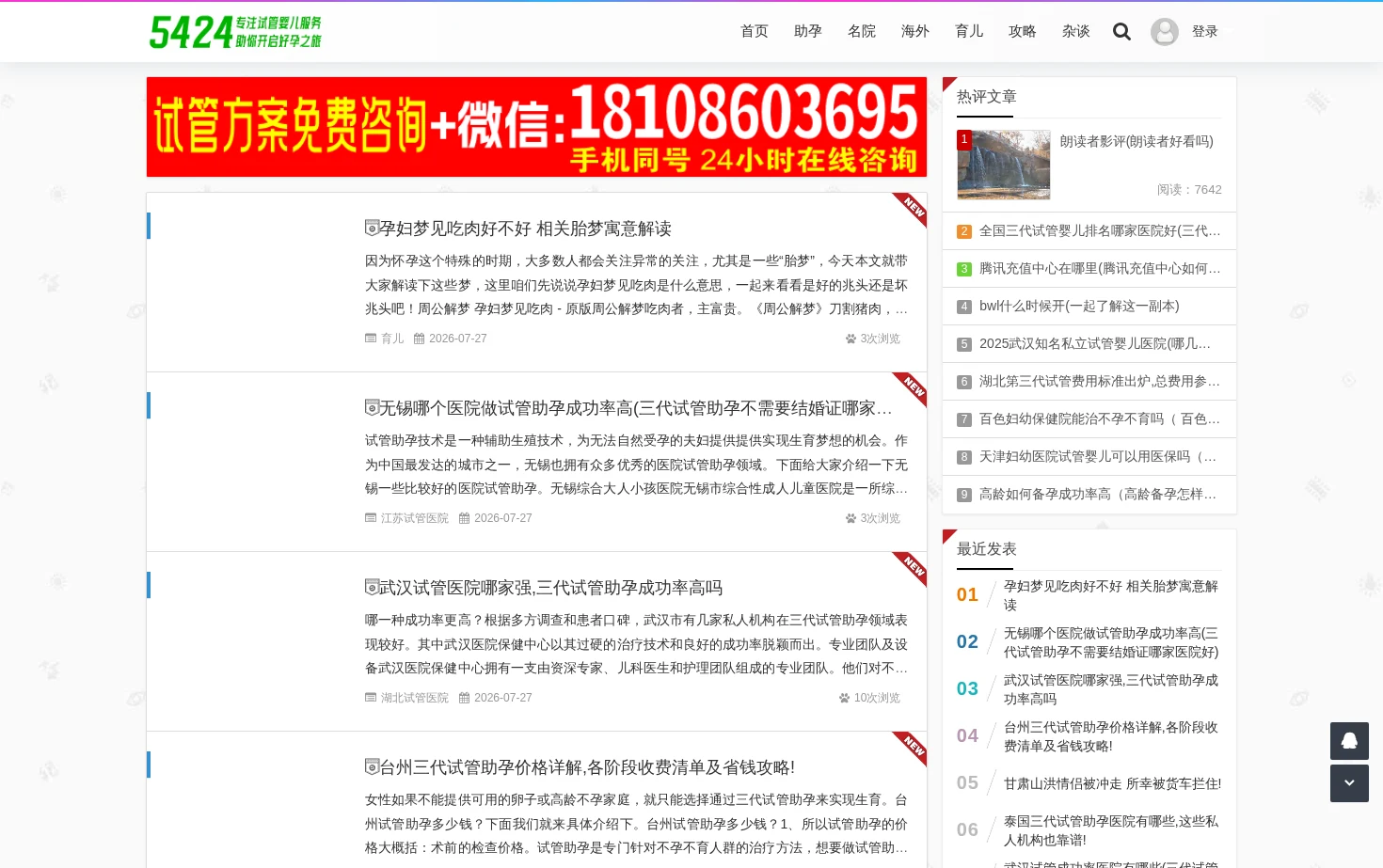Open main-list article about 无锡 hospitals
Screen dimensions: 1383x868
point(636,408)
